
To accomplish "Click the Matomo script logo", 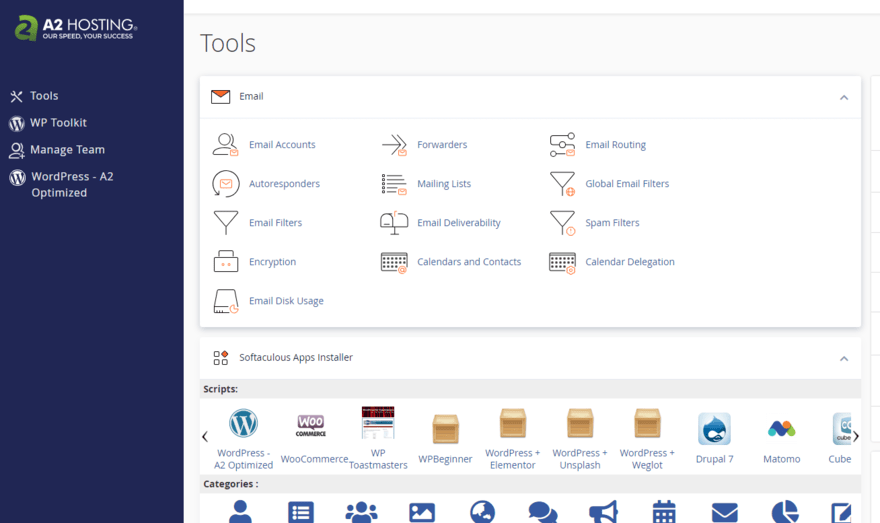I will click(782, 429).
